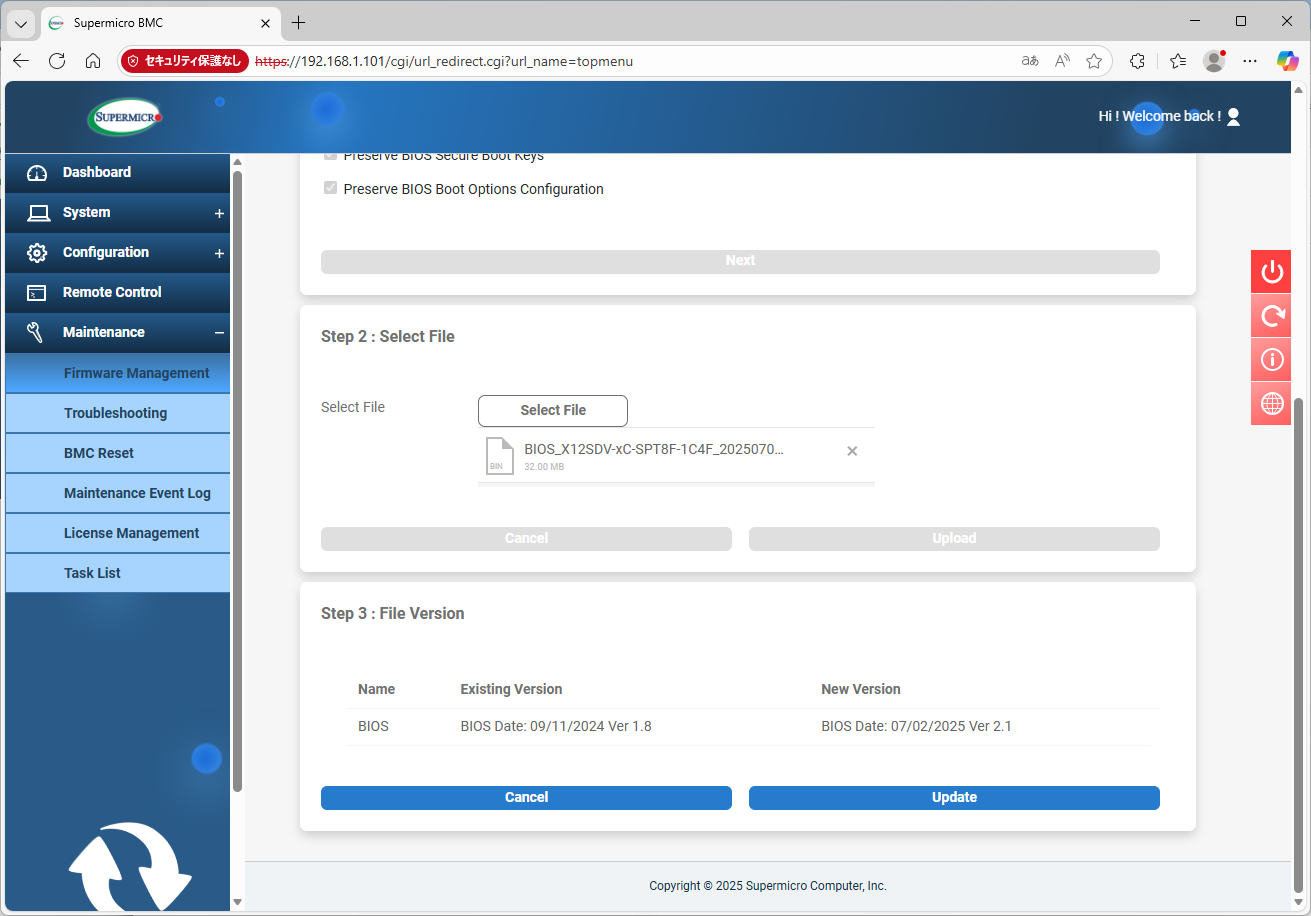Open the Maintenance Event Log
This screenshot has width=1311, height=916.
coord(137,493)
